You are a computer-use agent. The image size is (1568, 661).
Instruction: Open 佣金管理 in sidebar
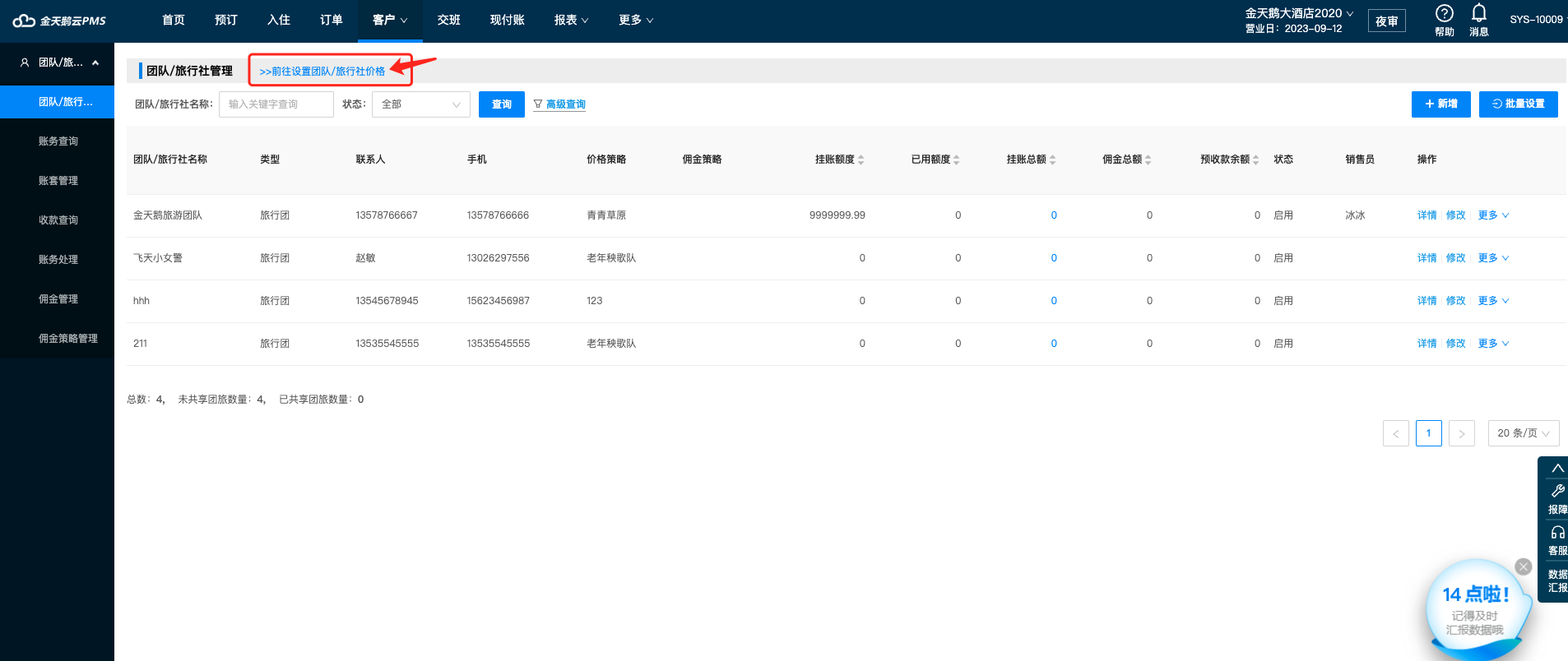[x=58, y=299]
